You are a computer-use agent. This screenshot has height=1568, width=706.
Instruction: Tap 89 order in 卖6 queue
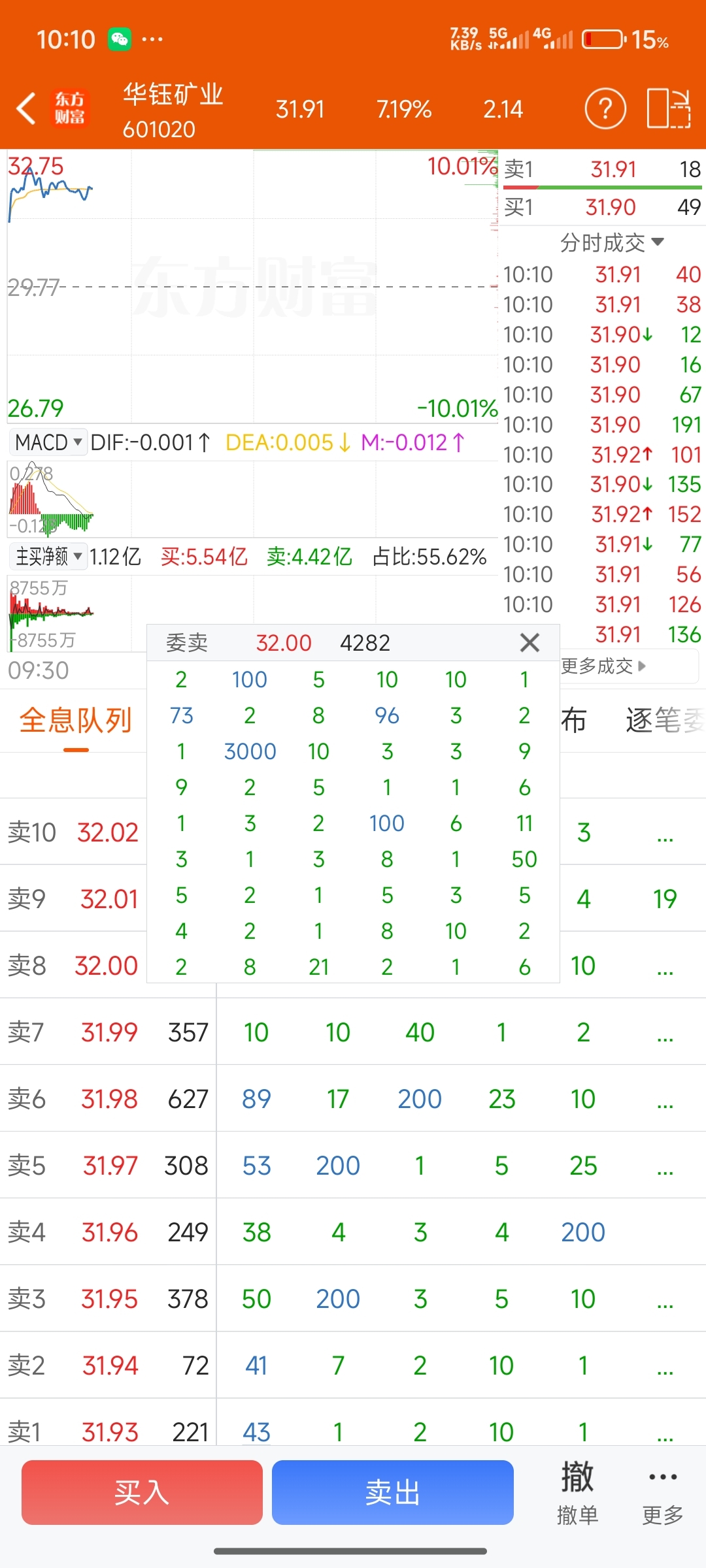point(256,1099)
